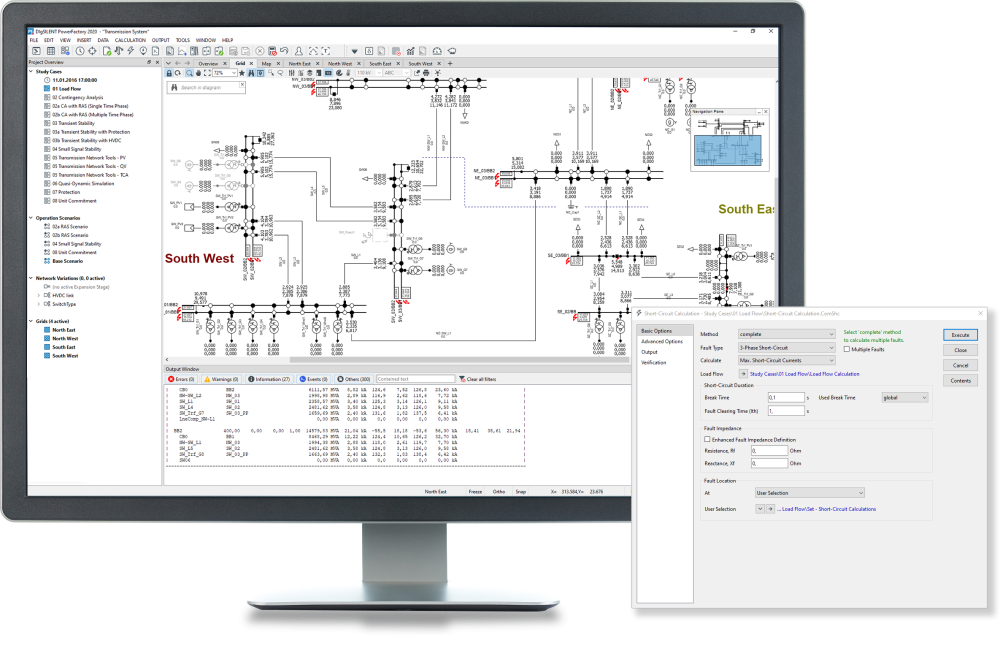Click the clock date/time icon in main toolbar
1000x667 pixels.
tap(80, 51)
